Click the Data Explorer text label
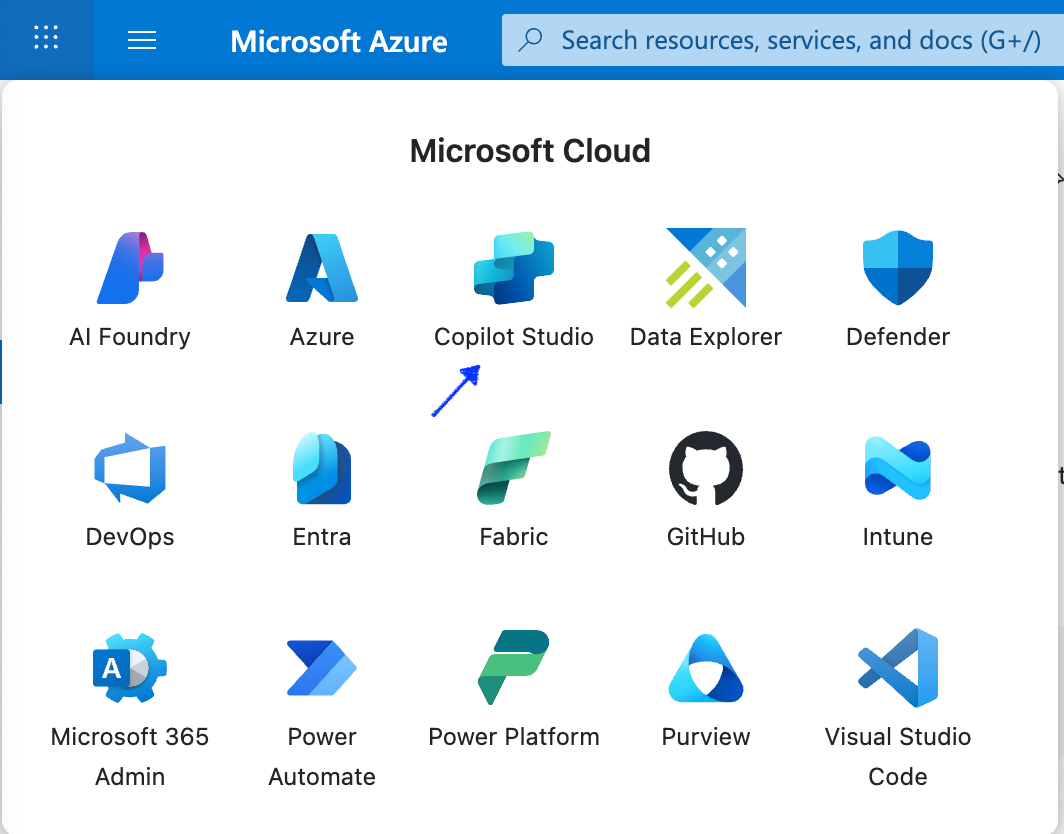Viewport: 1064px width, 834px height. [x=706, y=337]
